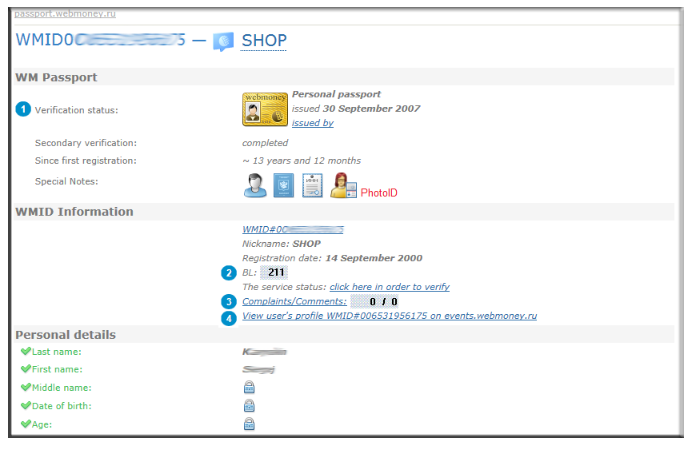The image size is (693, 453).
Task: Click the 'Special Notes:' label
Action: 66,182
